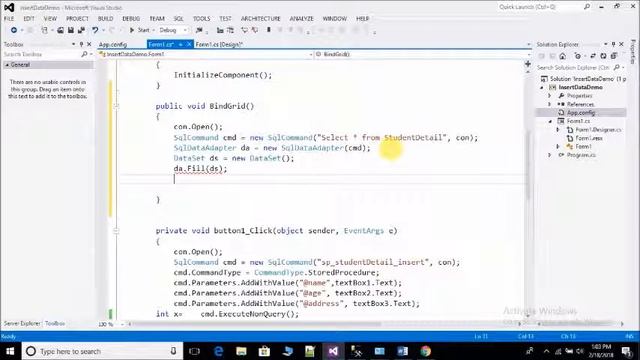Click the Search Toolbox input field
Screen dimensions: 640x360
(x=43, y=54)
